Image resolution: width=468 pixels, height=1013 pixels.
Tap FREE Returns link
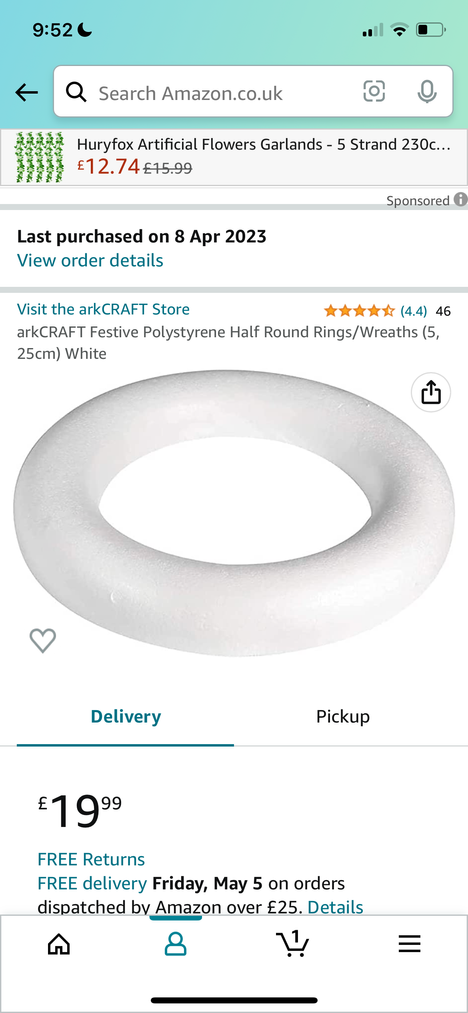pyautogui.click(x=91, y=859)
